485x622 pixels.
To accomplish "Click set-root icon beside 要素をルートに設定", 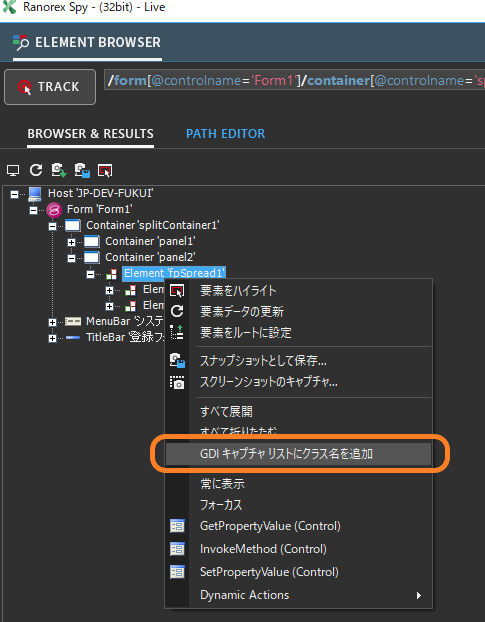I will 177,332.
